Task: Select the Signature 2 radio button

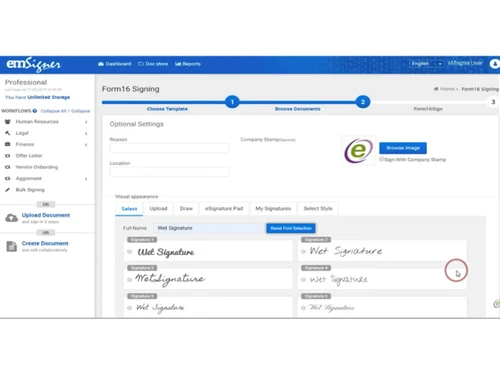Action: click(303, 251)
